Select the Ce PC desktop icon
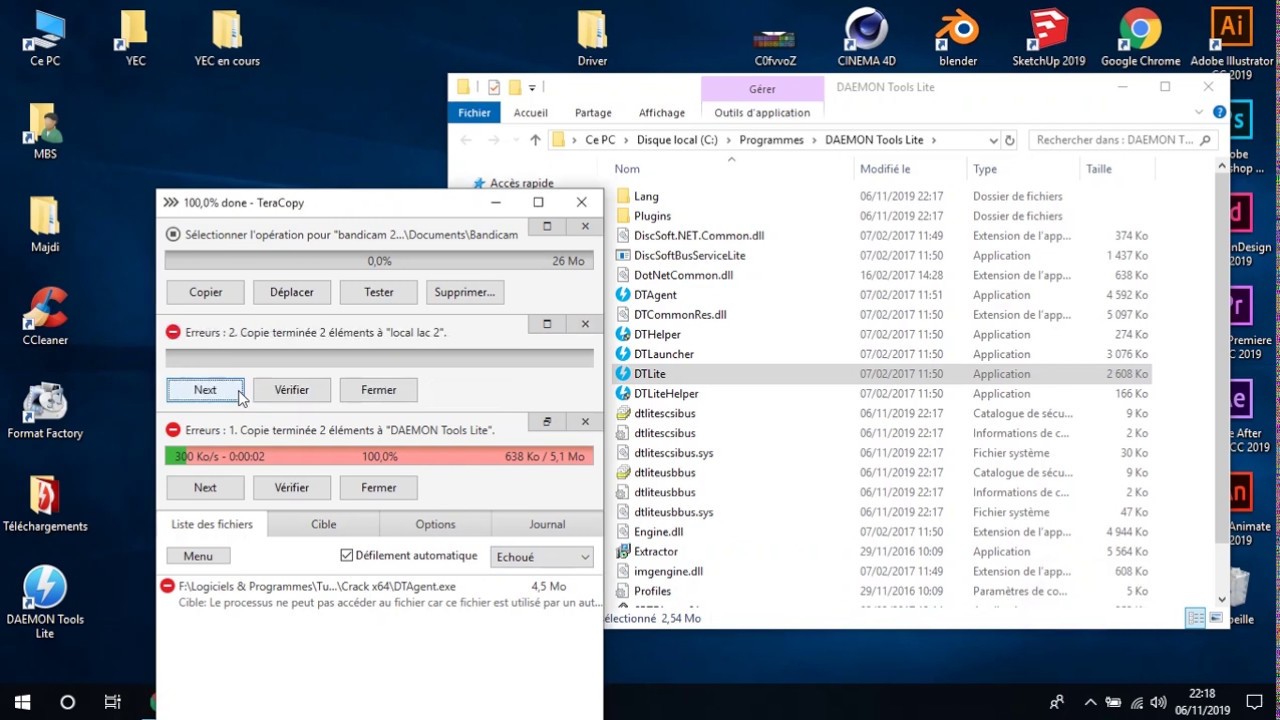Screen dimensions: 1280x720 click(45, 38)
